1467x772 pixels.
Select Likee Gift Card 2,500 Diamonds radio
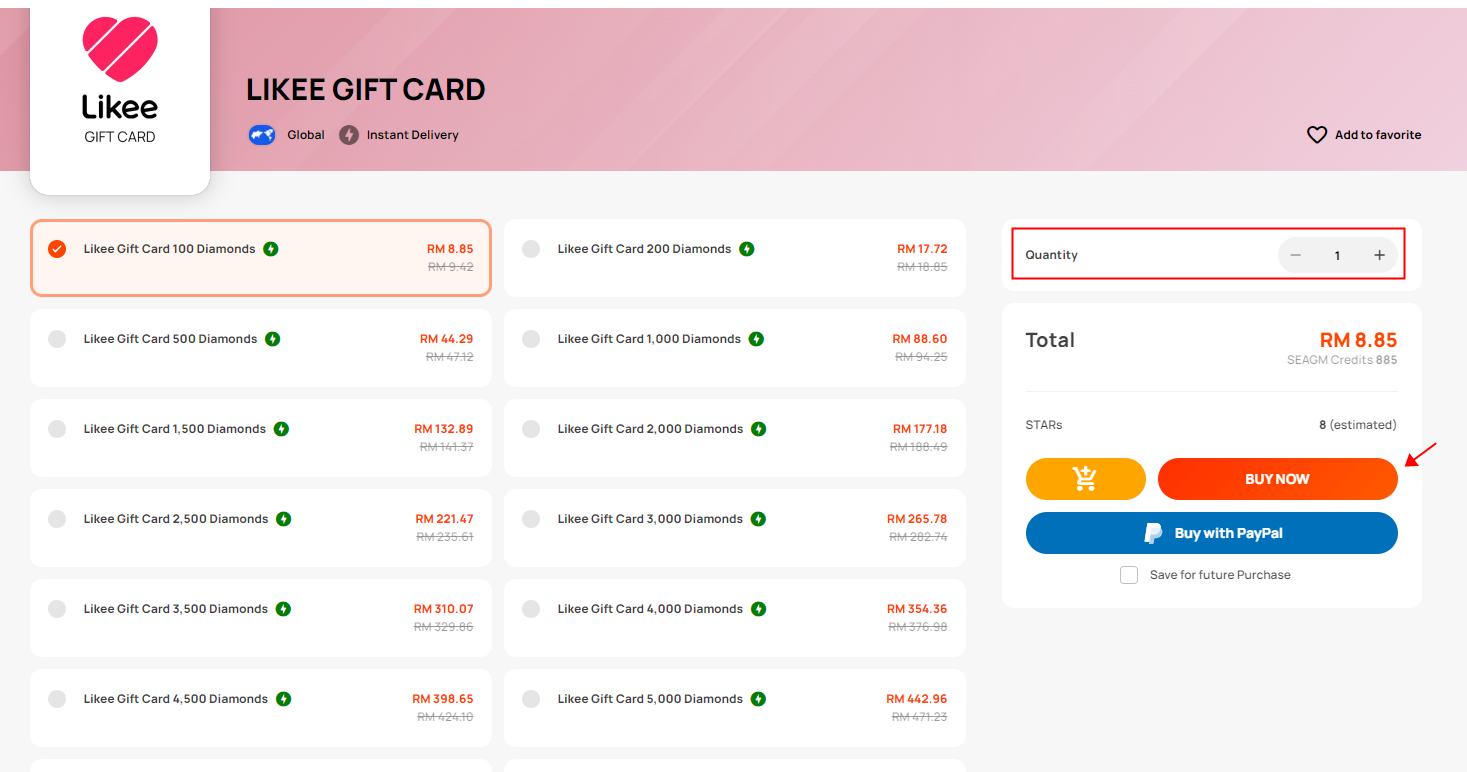click(x=57, y=519)
